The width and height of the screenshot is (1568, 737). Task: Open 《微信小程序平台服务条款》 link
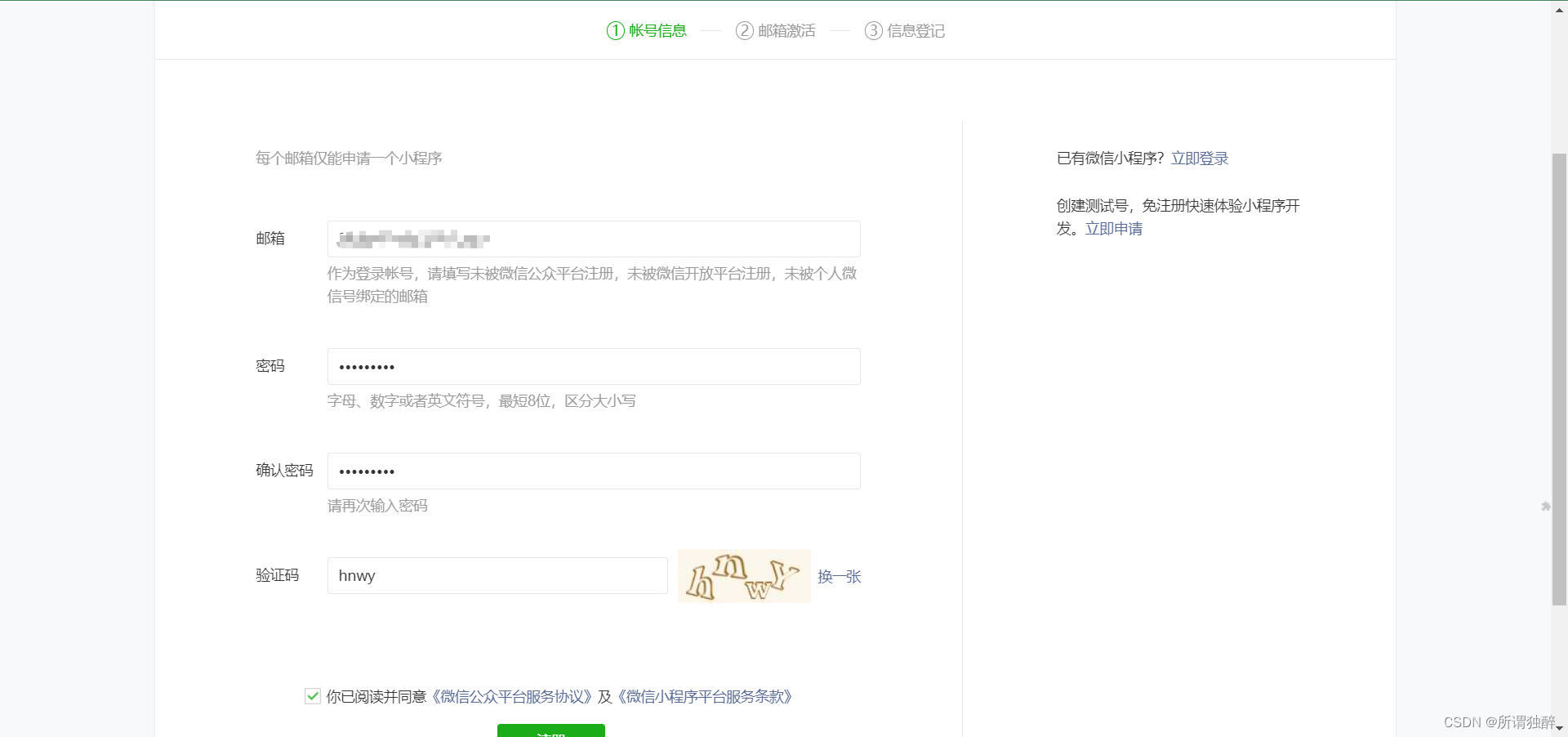point(704,697)
